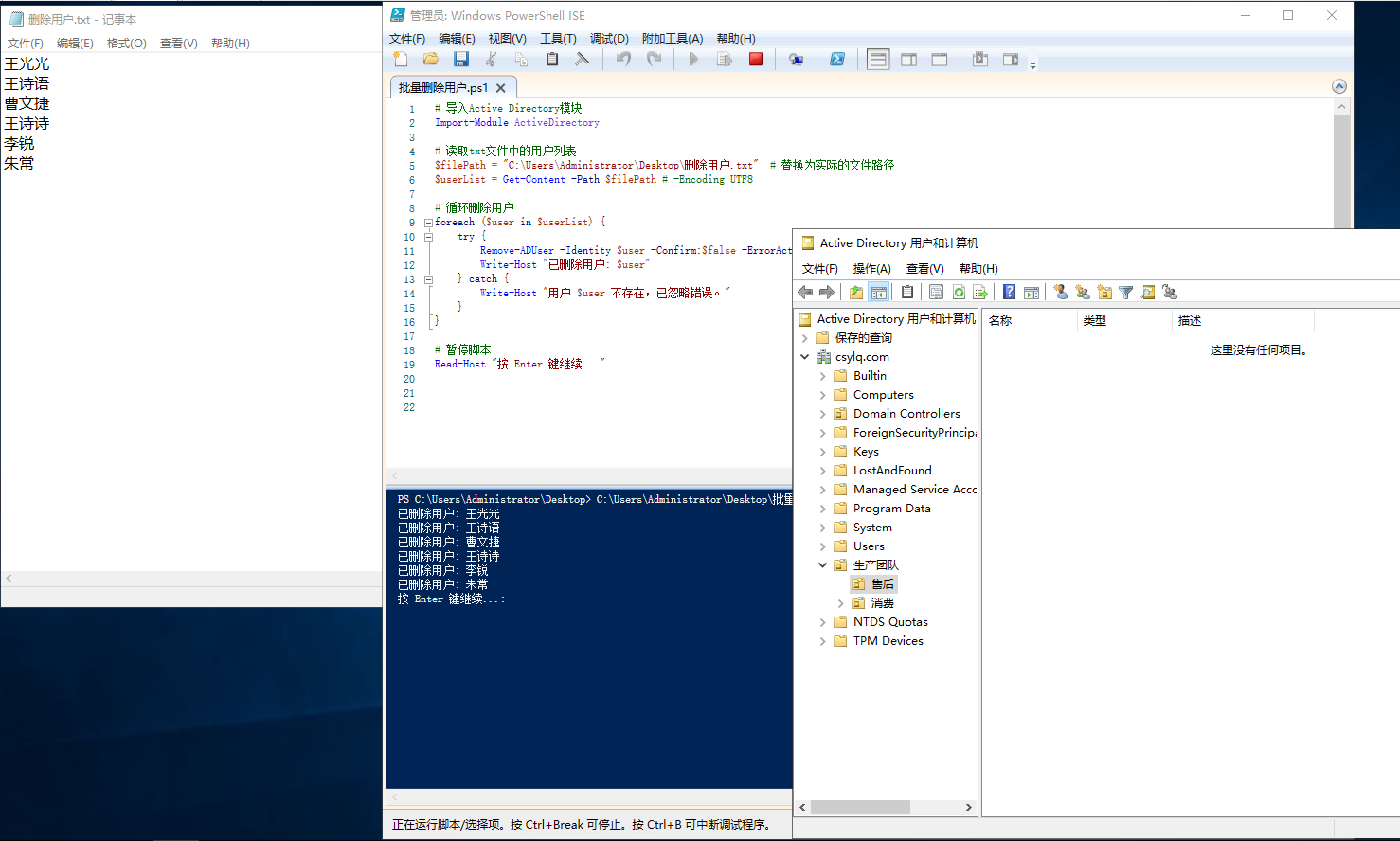Click the 类型 column header

pos(1124,320)
